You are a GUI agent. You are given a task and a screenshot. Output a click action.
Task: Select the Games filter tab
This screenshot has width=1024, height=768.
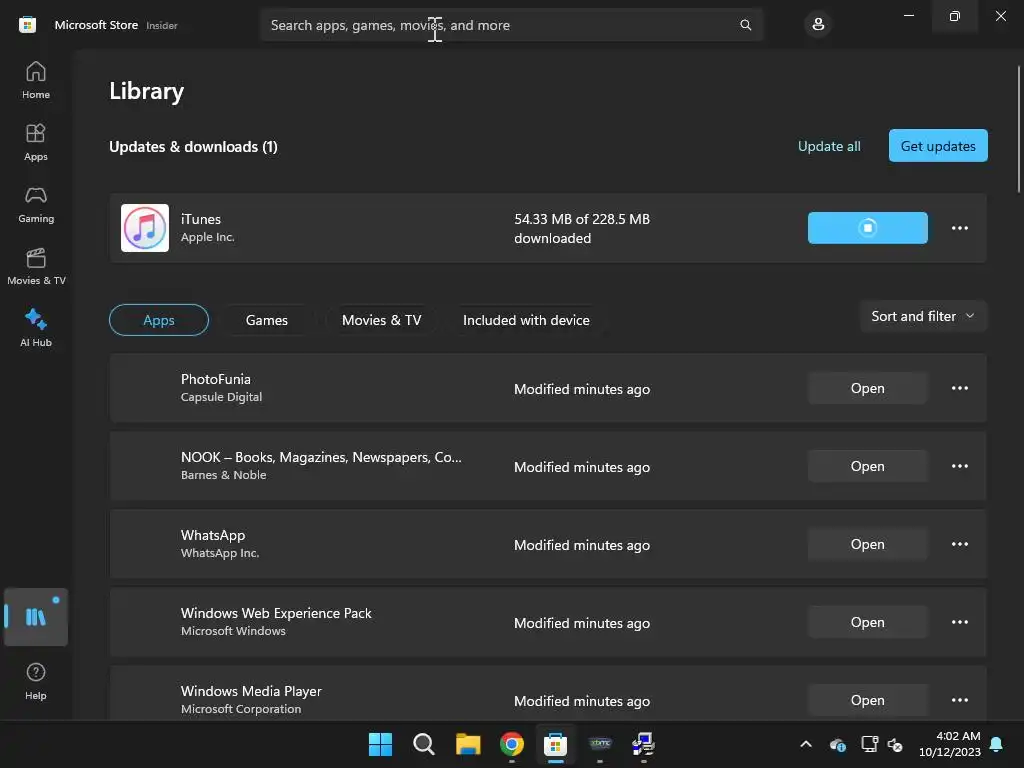(x=266, y=320)
